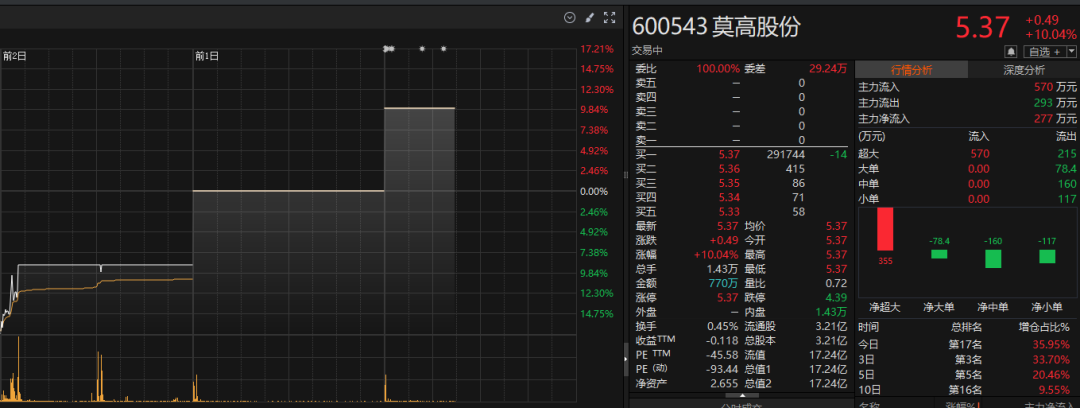The height and width of the screenshot is (408, 1080).
Task: Click 跌停 value 4.39
Action: point(836,298)
